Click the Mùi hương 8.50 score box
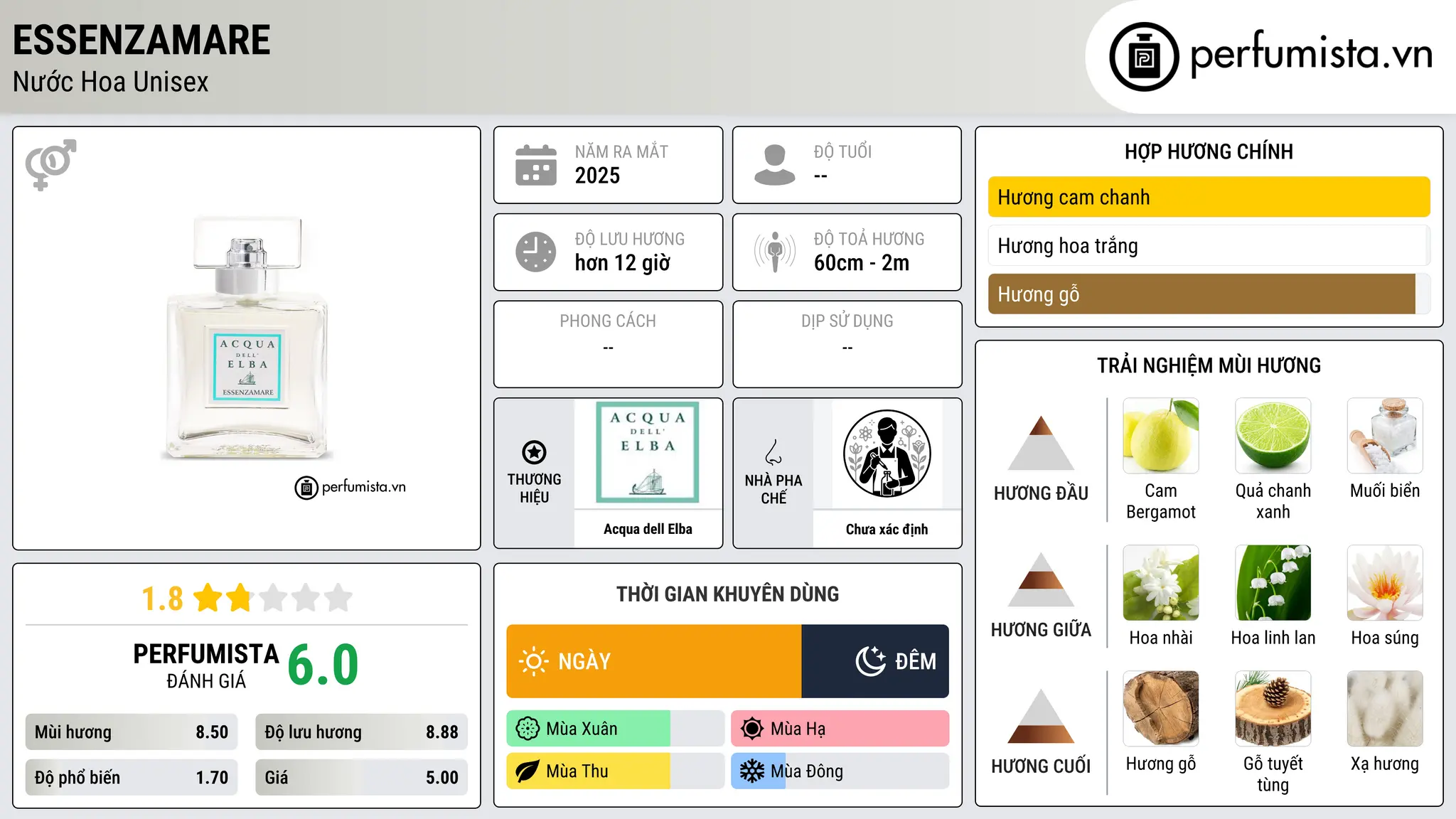This screenshot has width=1456, height=819. click(x=132, y=732)
